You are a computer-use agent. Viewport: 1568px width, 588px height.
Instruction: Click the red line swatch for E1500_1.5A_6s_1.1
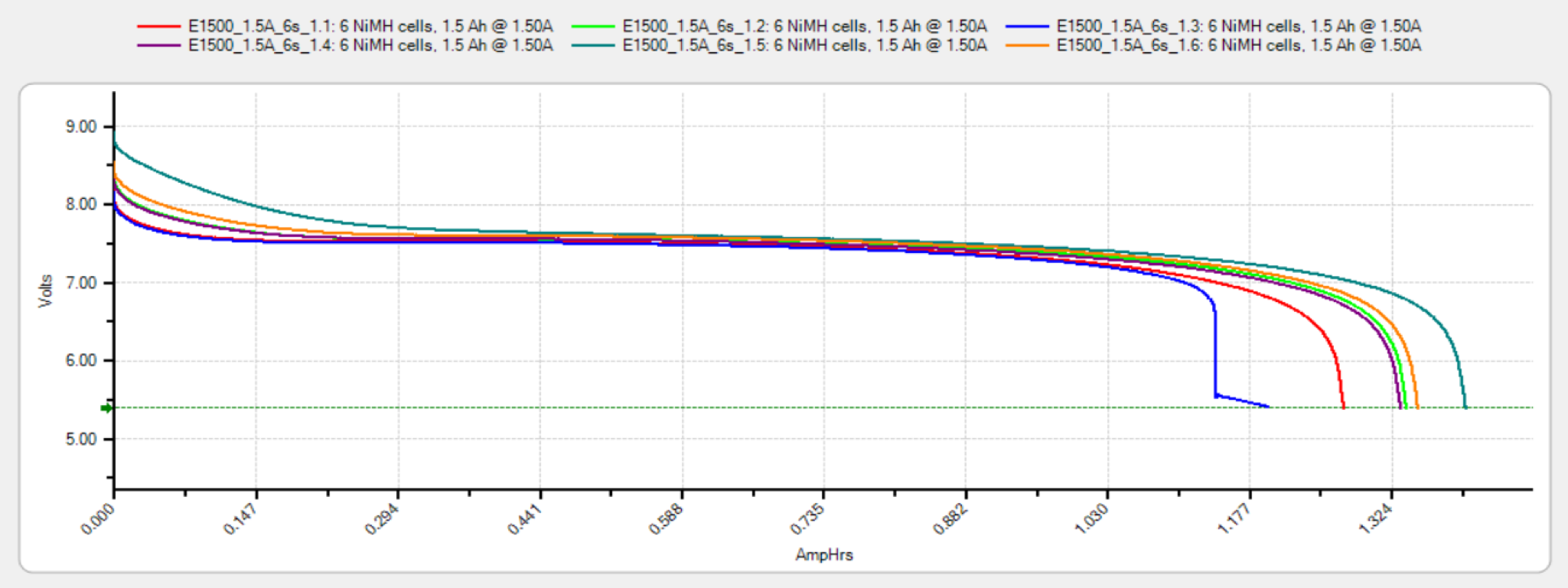[x=159, y=27]
